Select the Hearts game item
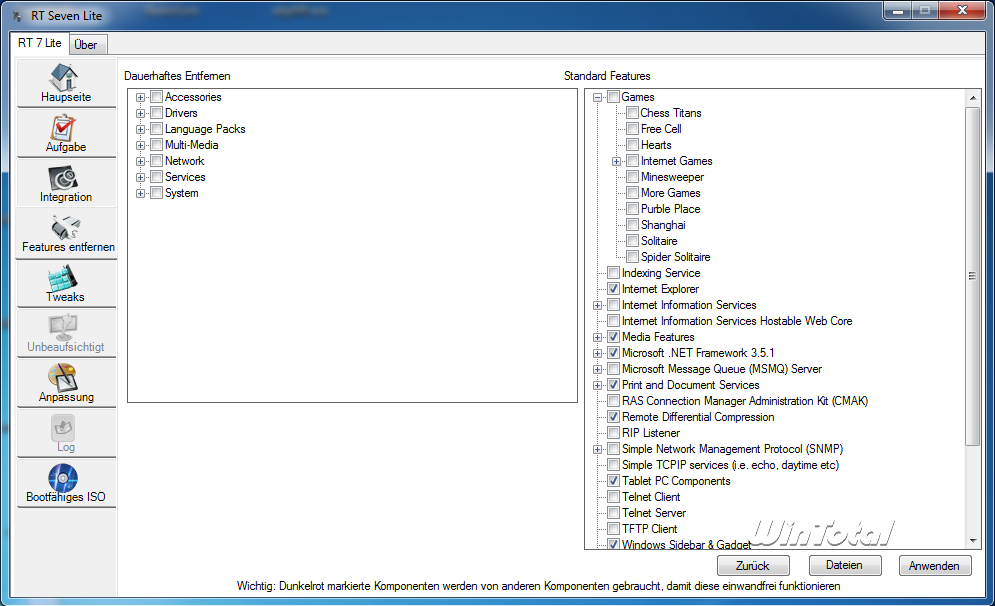Image resolution: width=995 pixels, height=606 pixels. [656, 145]
